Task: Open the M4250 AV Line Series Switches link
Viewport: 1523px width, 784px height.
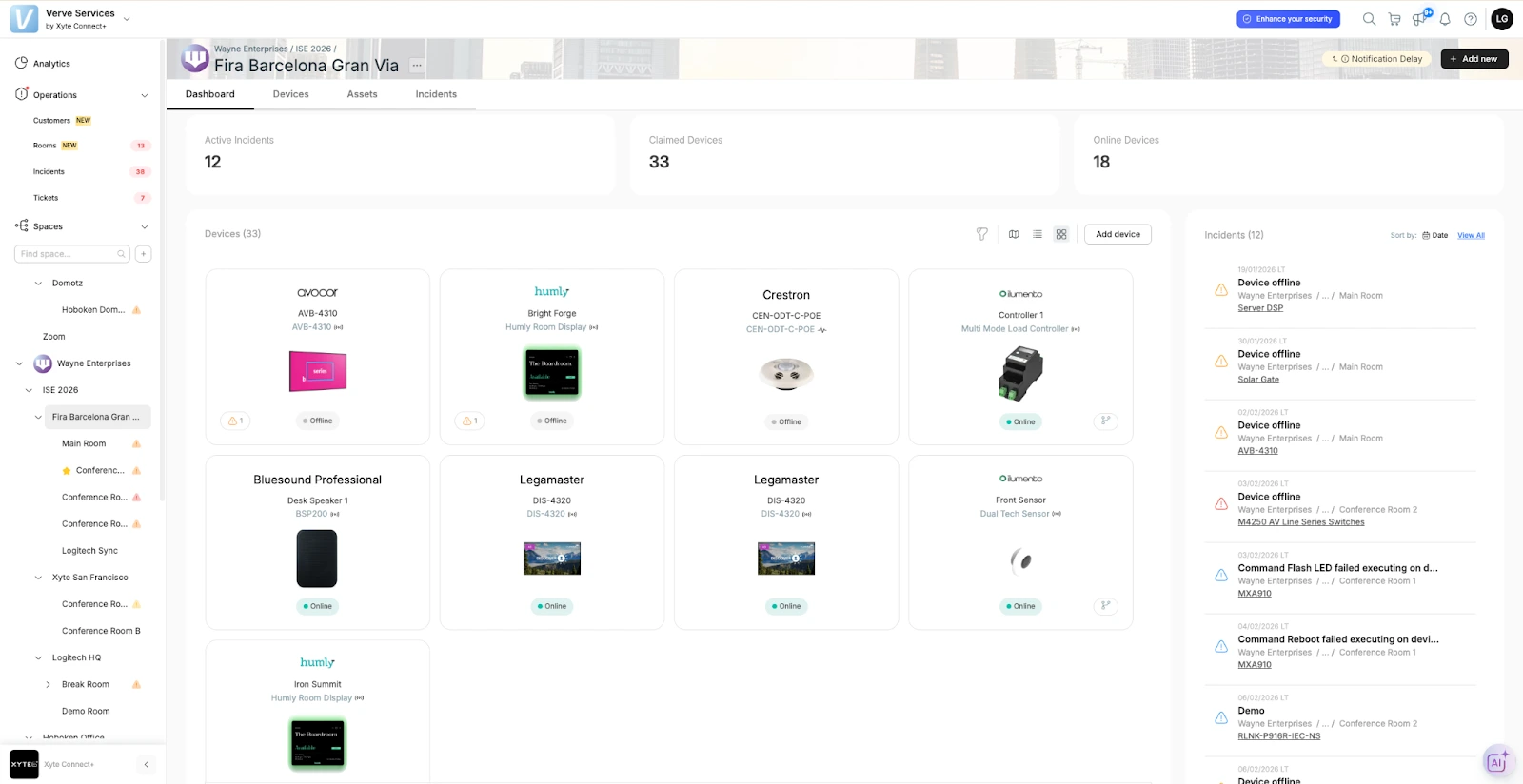Action: point(1300,522)
